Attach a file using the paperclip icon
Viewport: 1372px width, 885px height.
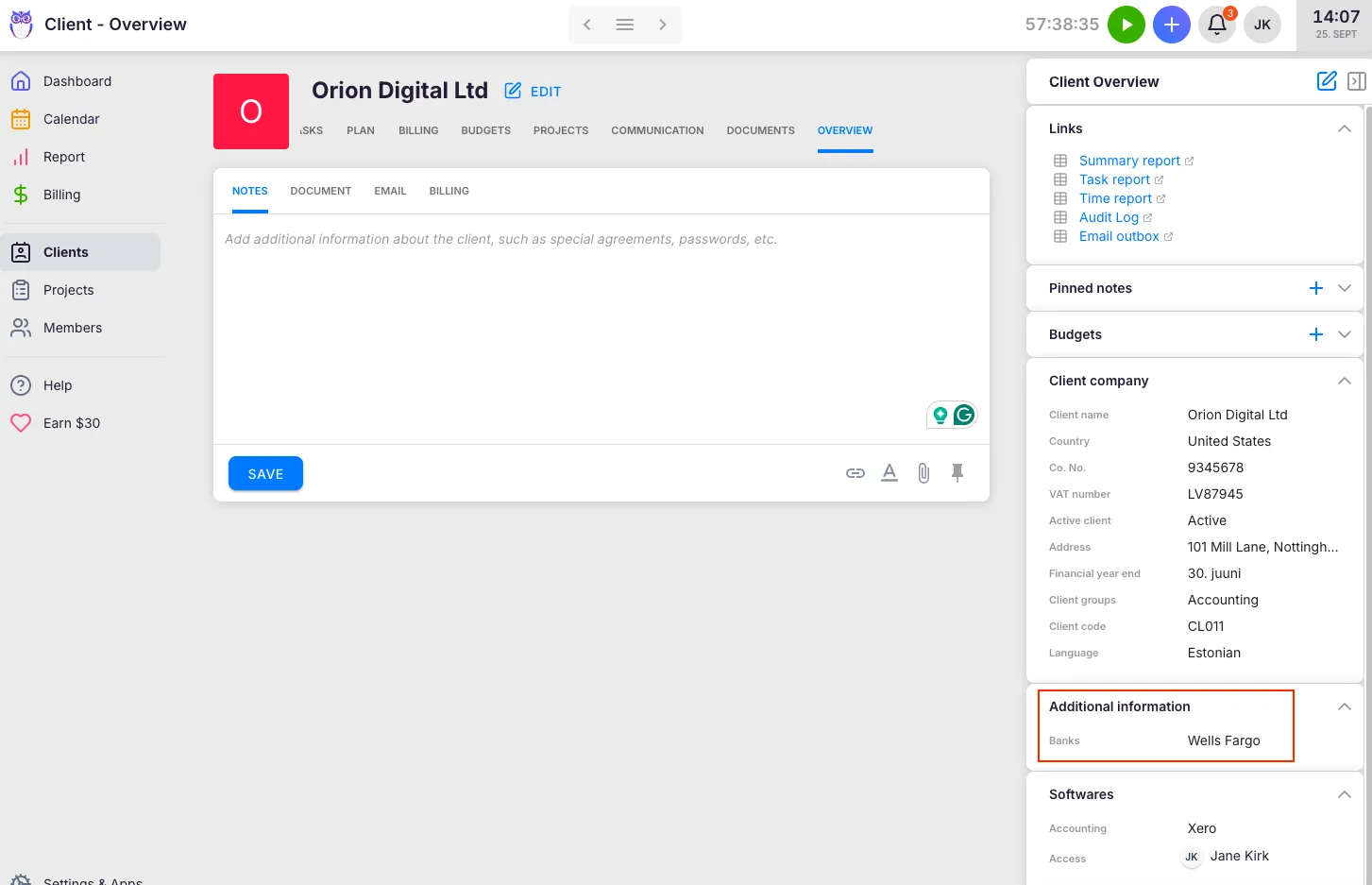click(x=923, y=472)
